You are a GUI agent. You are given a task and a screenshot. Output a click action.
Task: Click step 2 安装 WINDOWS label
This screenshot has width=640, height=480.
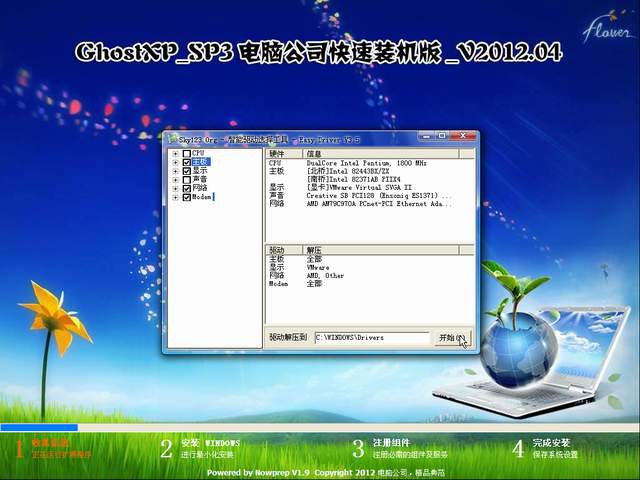point(210,442)
